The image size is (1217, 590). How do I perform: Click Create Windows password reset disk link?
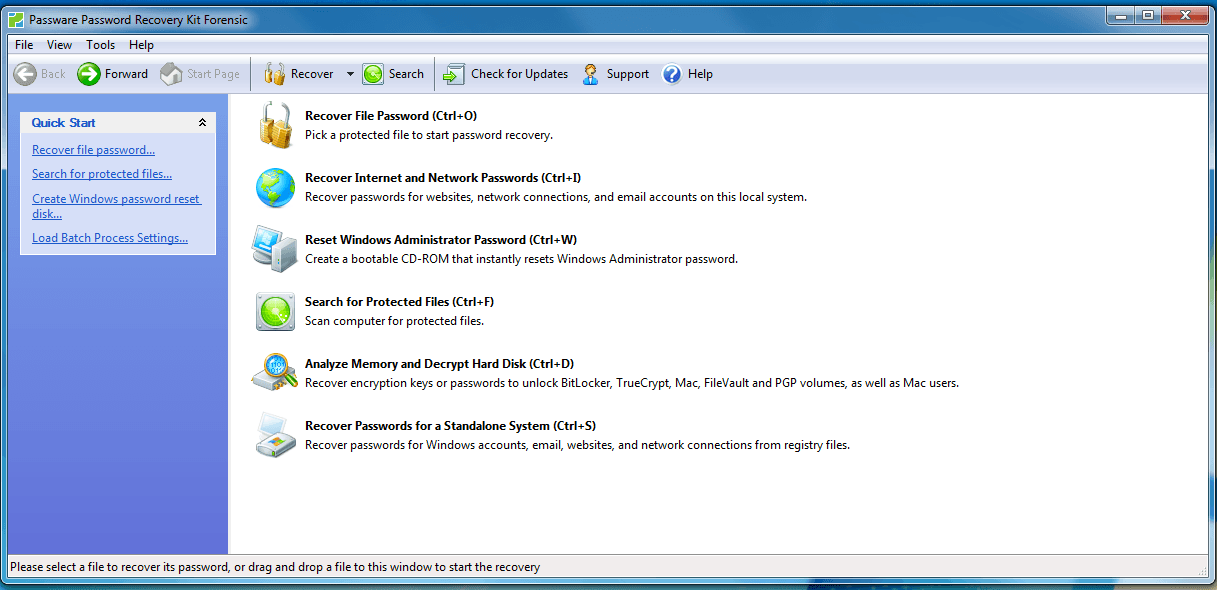coord(117,198)
